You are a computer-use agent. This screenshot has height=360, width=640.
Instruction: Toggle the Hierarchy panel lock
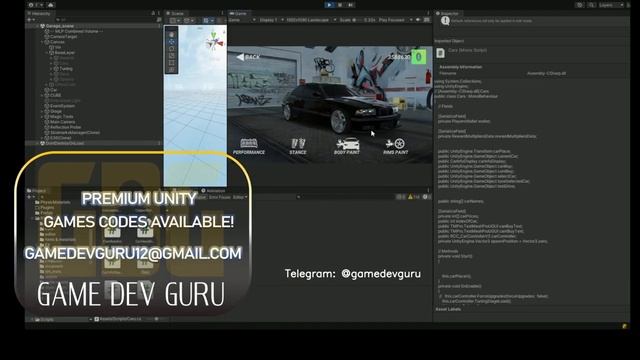point(153,13)
